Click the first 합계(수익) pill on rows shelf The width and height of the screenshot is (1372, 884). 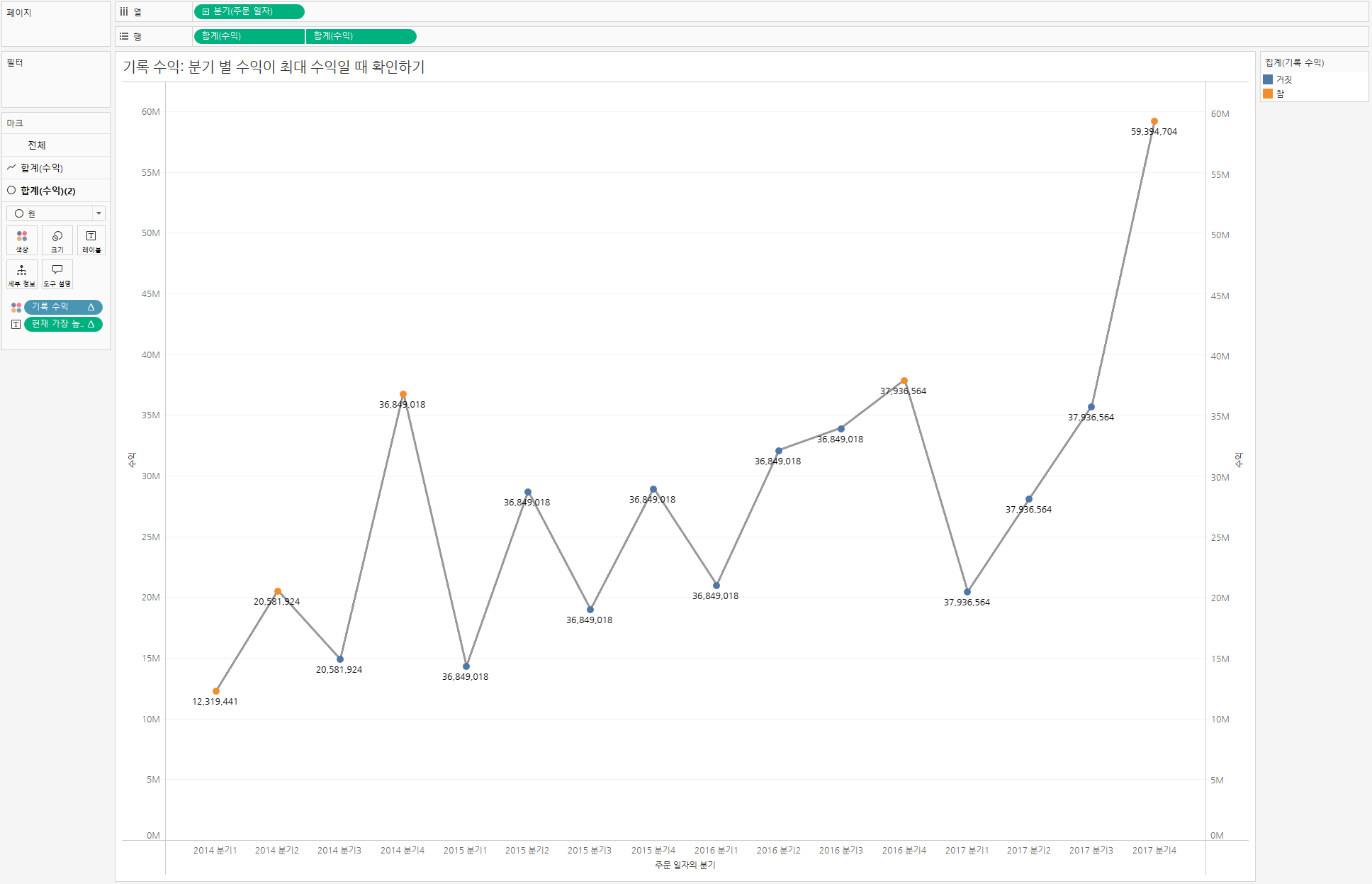[249, 36]
